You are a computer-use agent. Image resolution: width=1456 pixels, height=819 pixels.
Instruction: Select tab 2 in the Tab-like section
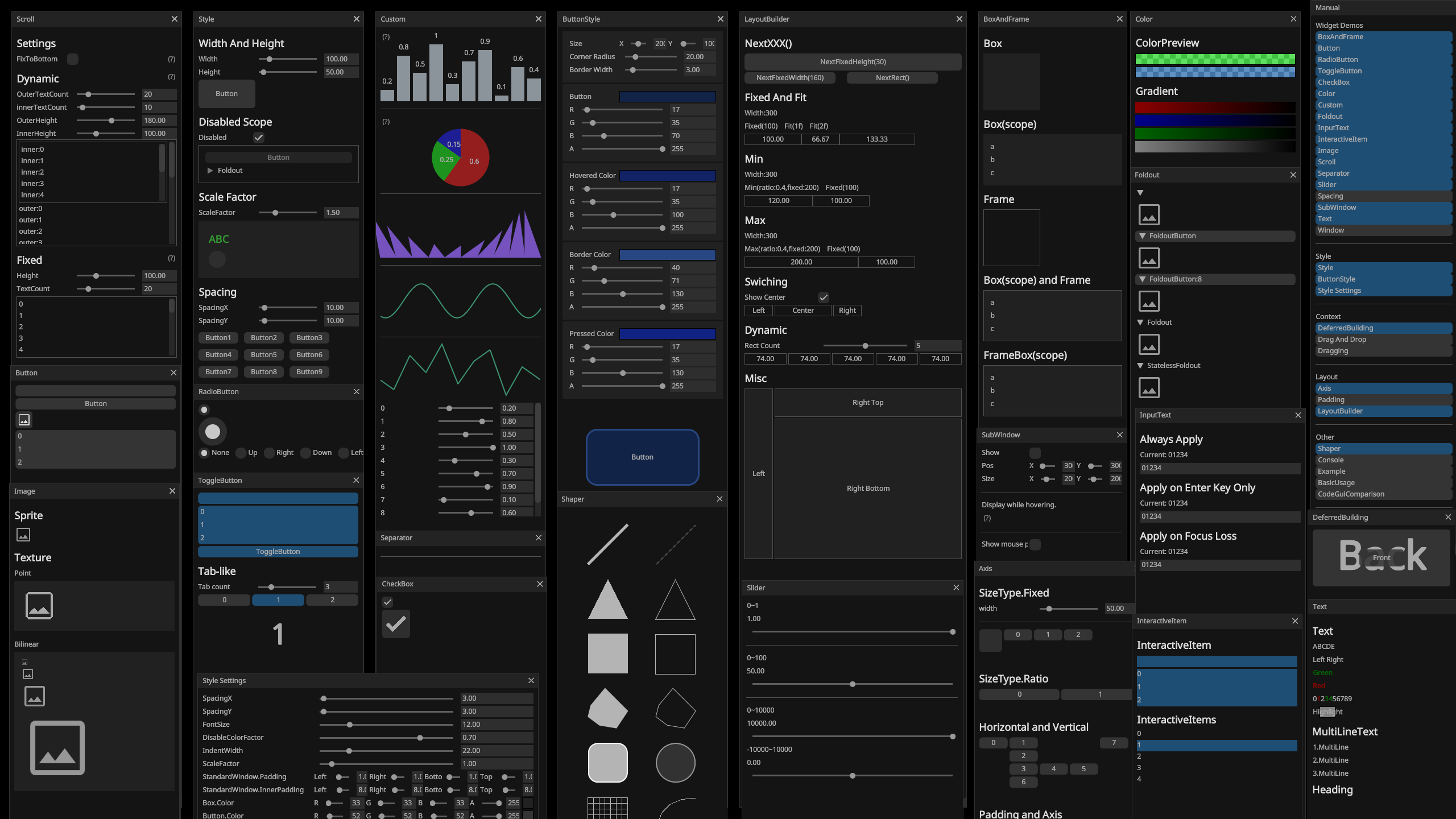(x=332, y=599)
